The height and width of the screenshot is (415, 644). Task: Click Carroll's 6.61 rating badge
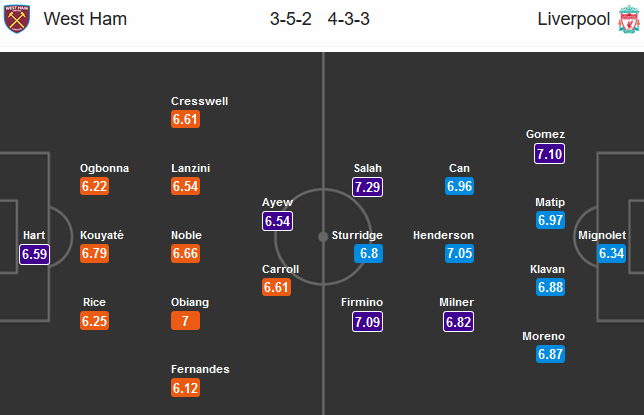276,287
